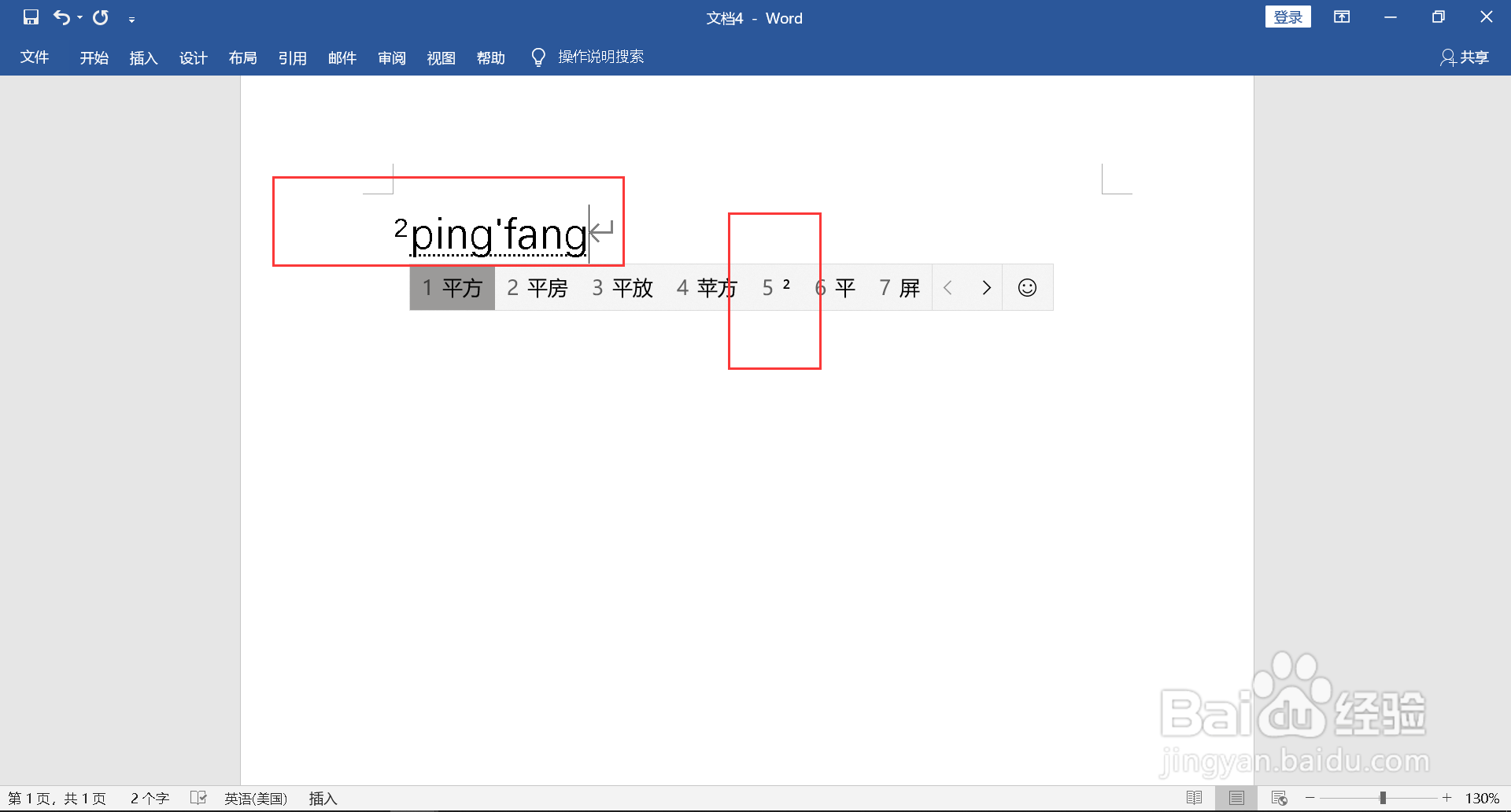Click the zoom slider handle
Image resolution: width=1511 pixels, height=812 pixels.
coord(1383,798)
